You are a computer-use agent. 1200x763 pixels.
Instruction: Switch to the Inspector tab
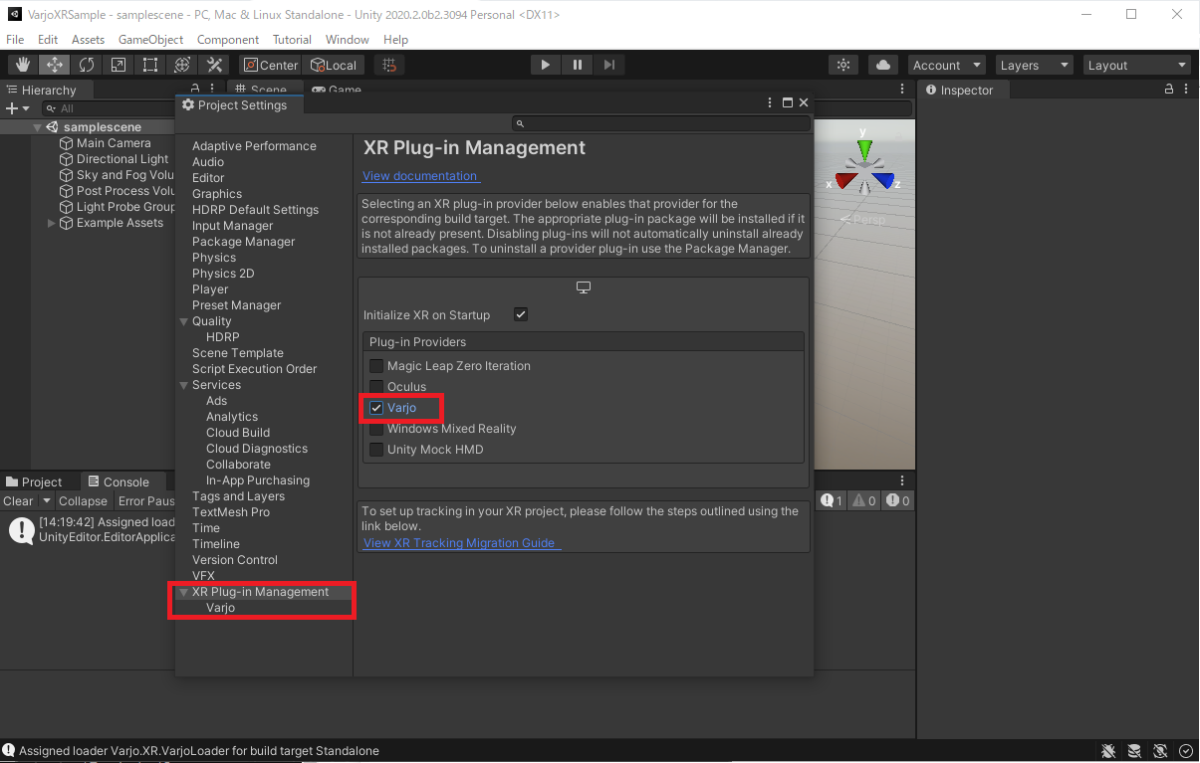960,90
